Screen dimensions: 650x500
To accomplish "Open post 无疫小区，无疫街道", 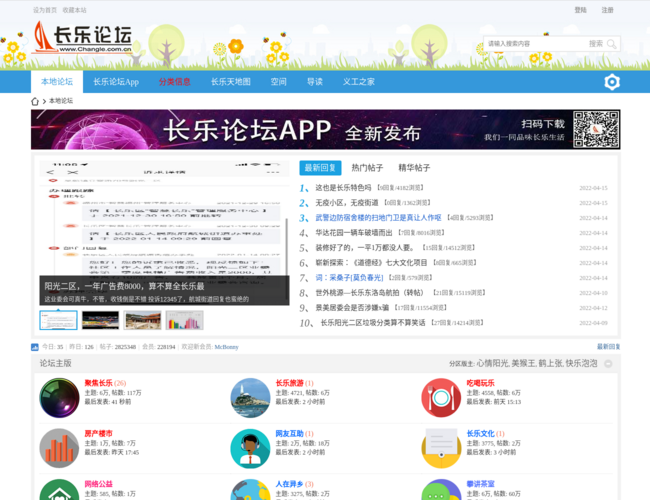I will 347,203.
